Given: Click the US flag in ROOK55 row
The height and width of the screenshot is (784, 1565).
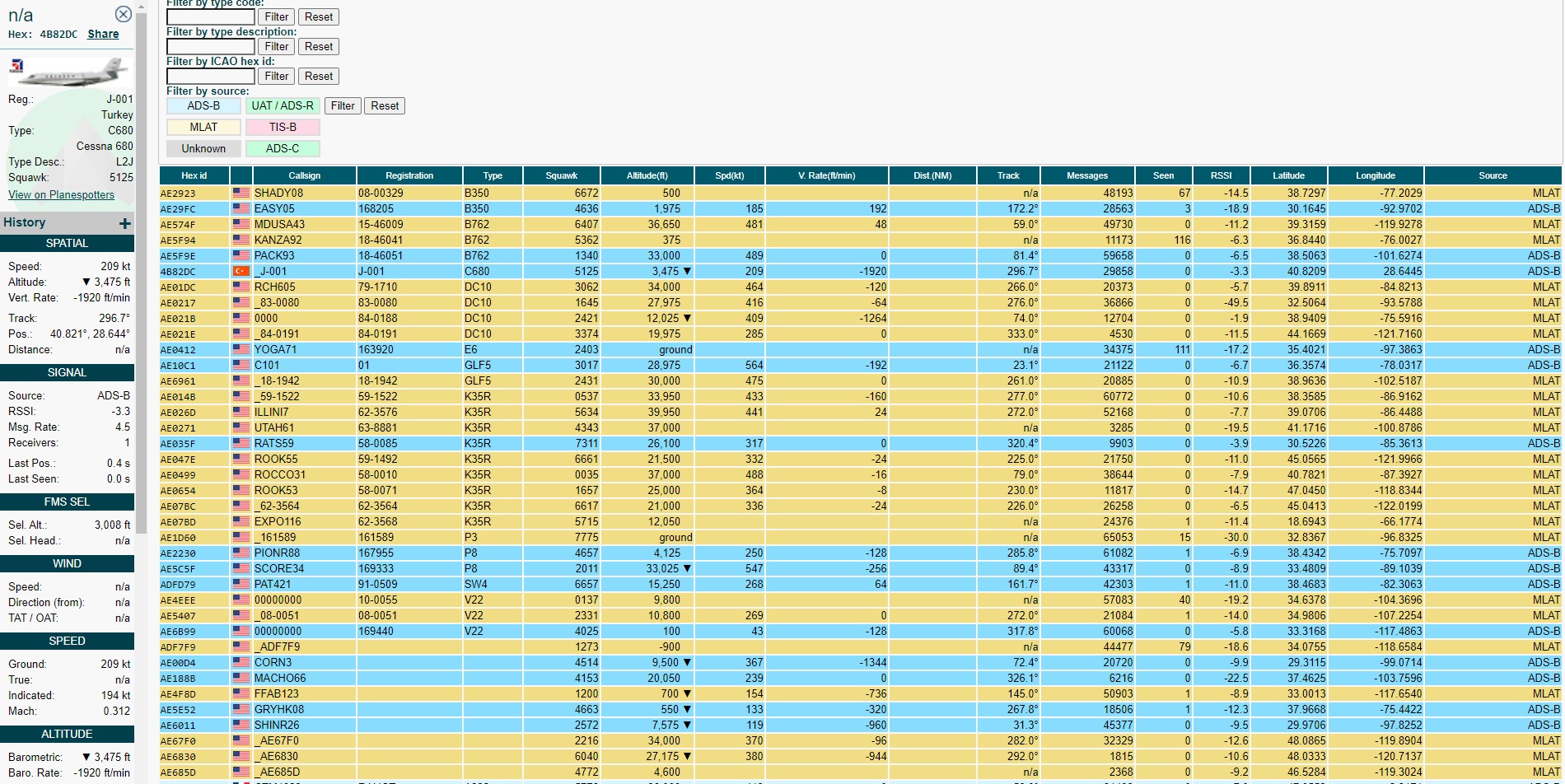Looking at the screenshot, I should click(x=241, y=459).
